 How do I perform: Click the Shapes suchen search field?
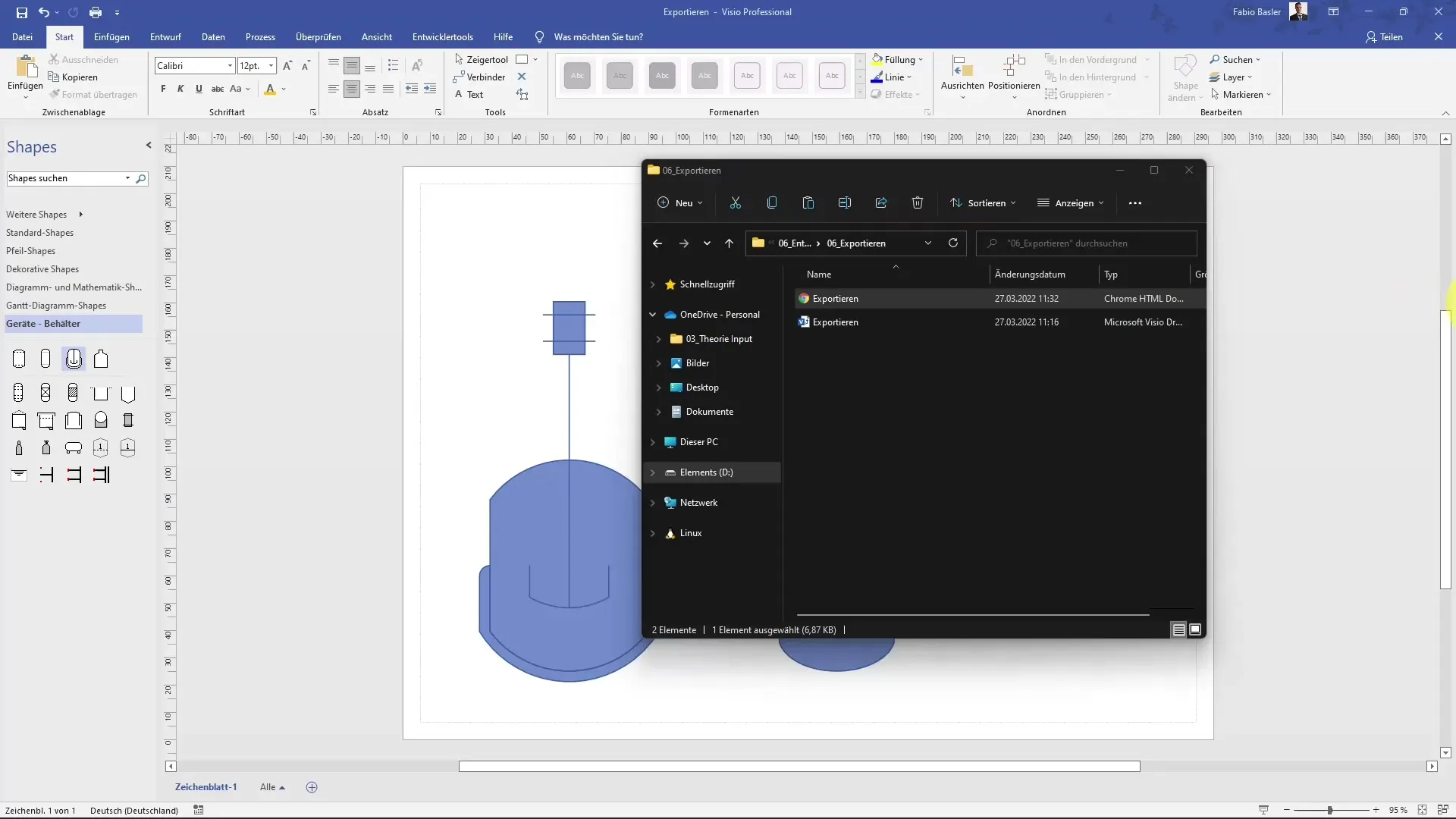pos(65,178)
